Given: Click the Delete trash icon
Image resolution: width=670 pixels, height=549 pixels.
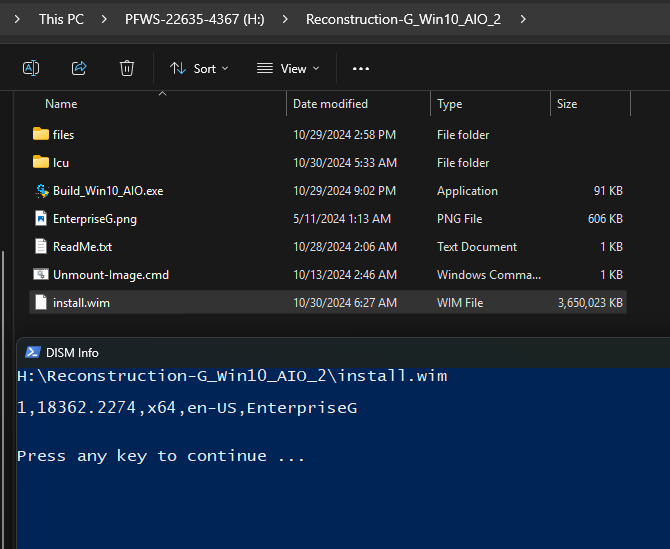Looking at the screenshot, I should 127,68.
